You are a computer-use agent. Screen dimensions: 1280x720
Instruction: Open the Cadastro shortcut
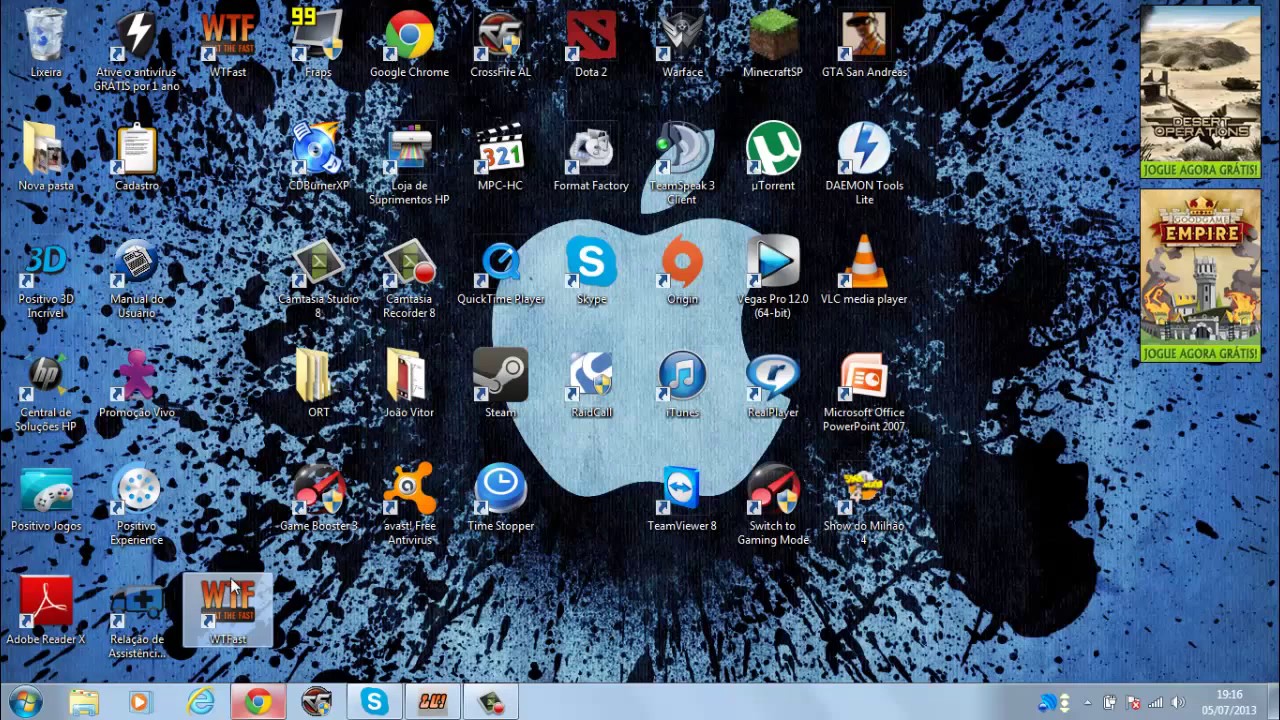(137, 156)
